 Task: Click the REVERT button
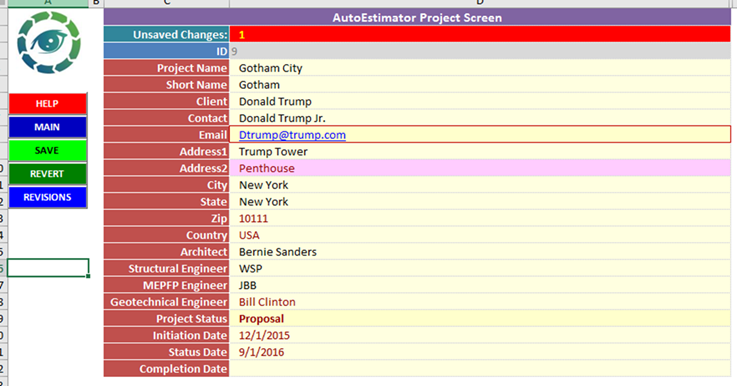tap(47, 174)
